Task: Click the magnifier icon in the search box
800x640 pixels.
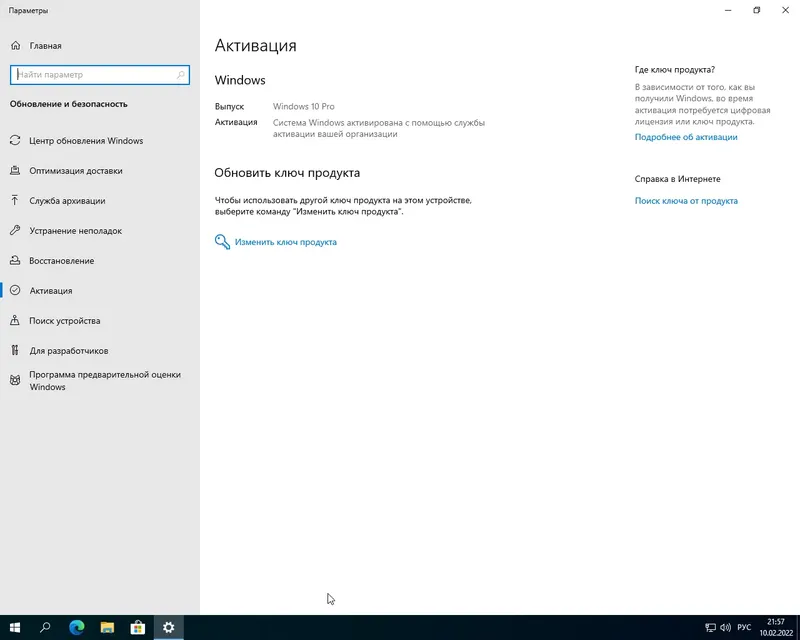Action: [181, 75]
